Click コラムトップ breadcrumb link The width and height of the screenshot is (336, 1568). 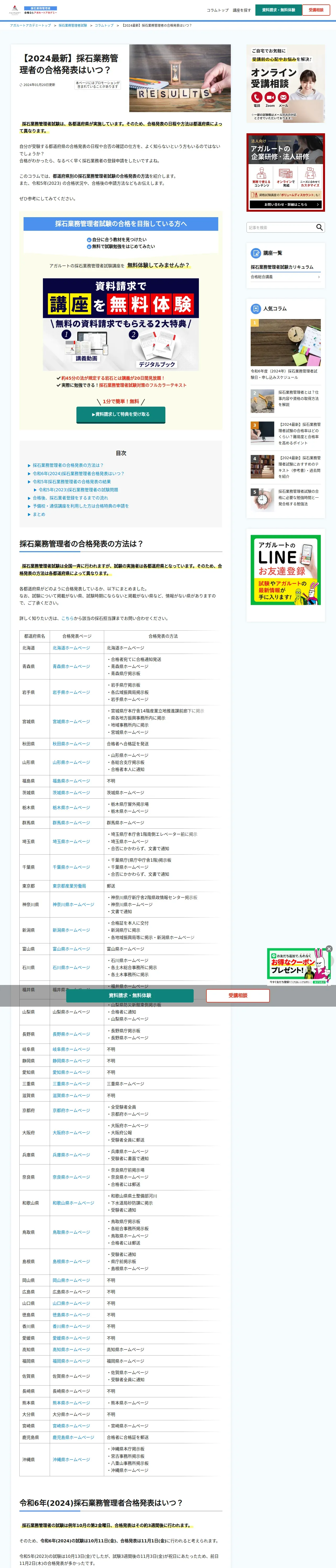tap(104, 26)
